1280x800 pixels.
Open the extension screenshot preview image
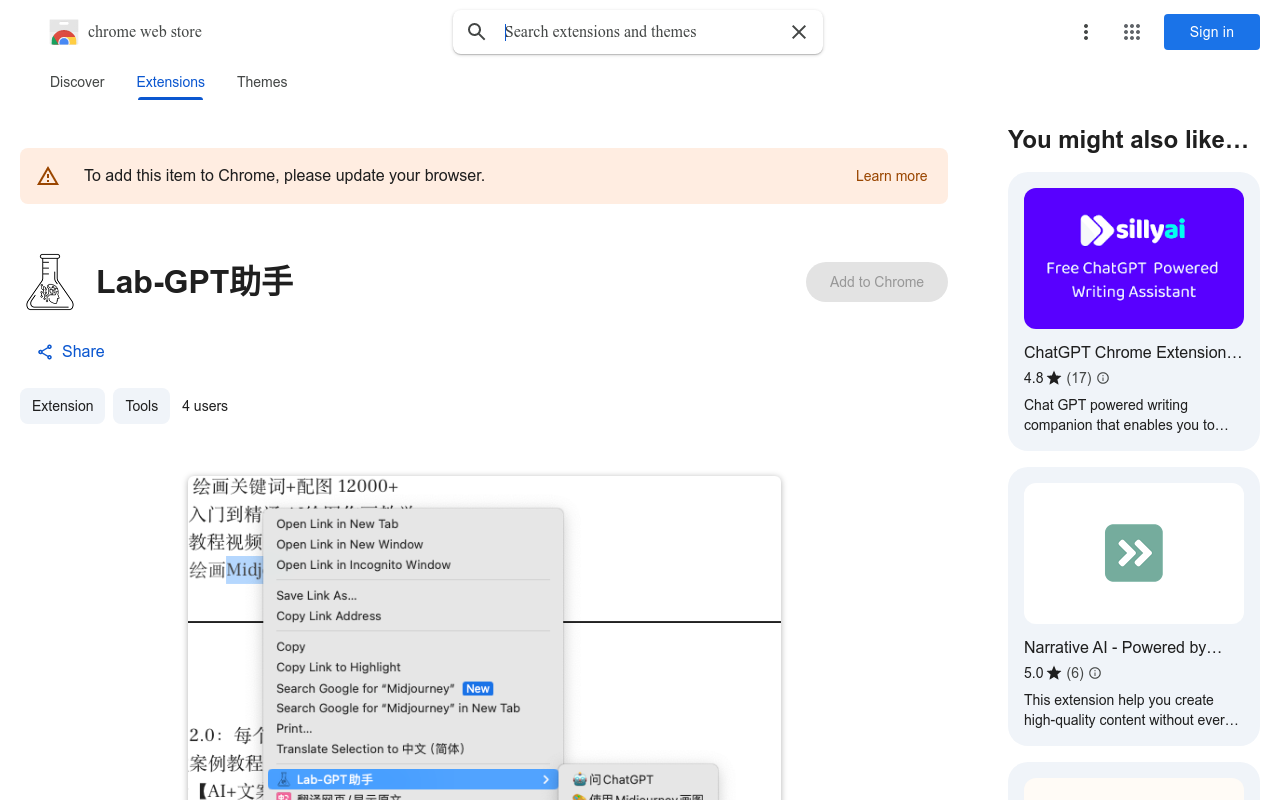click(484, 638)
